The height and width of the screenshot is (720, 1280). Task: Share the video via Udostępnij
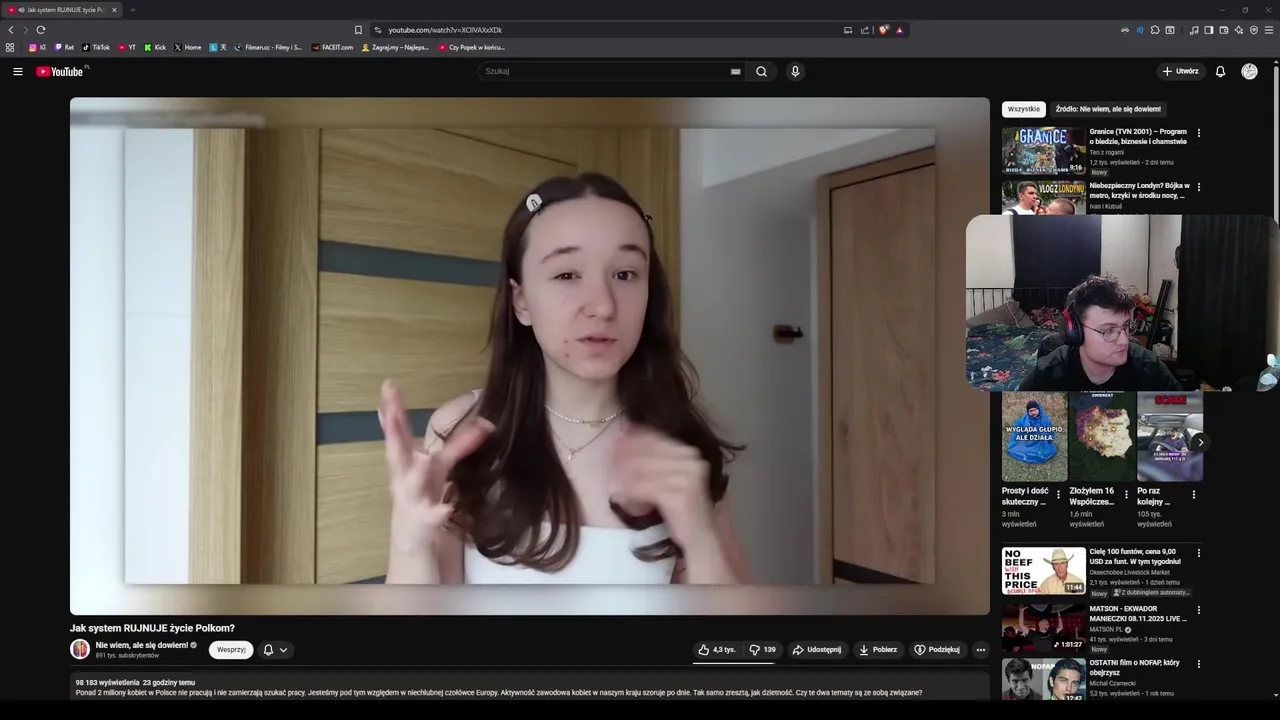[x=817, y=649]
